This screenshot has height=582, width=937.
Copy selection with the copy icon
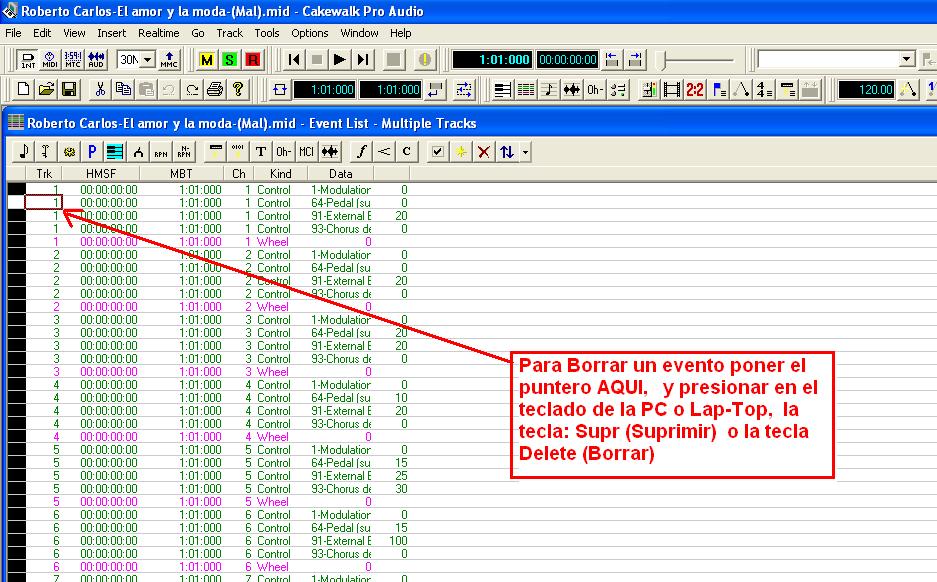[x=123, y=90]
